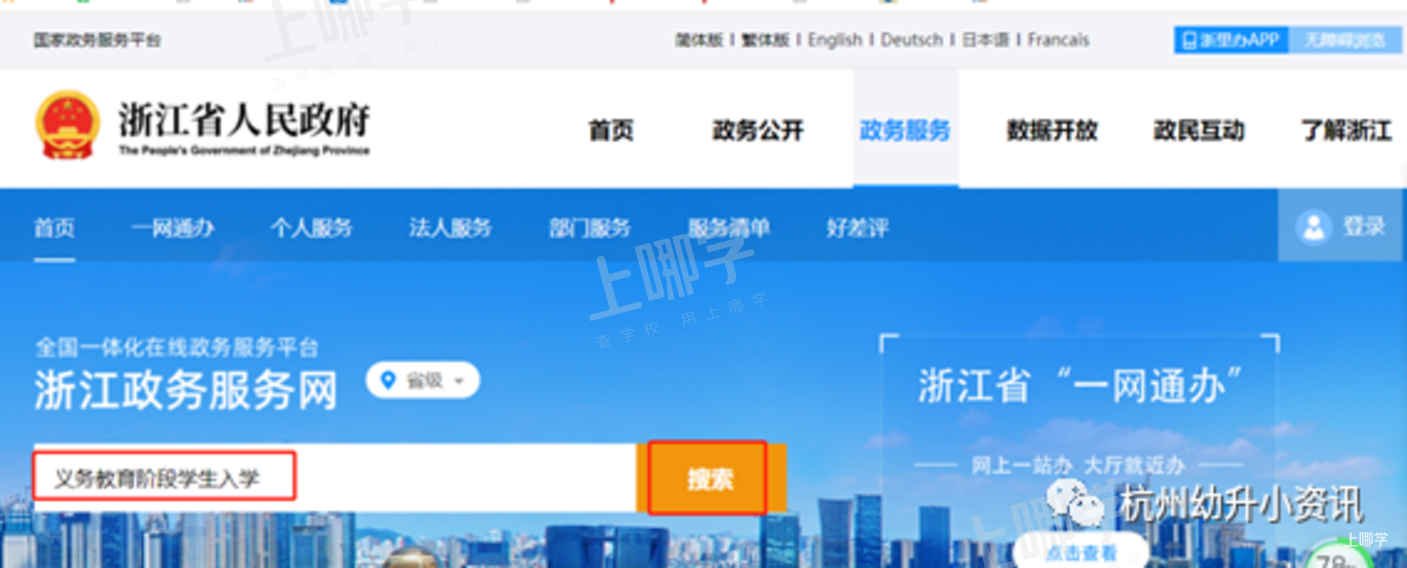The width and height of the screenshot is (1407, 568).
Task: Open the 政民互动 menu
Action: click(1199, 130)
